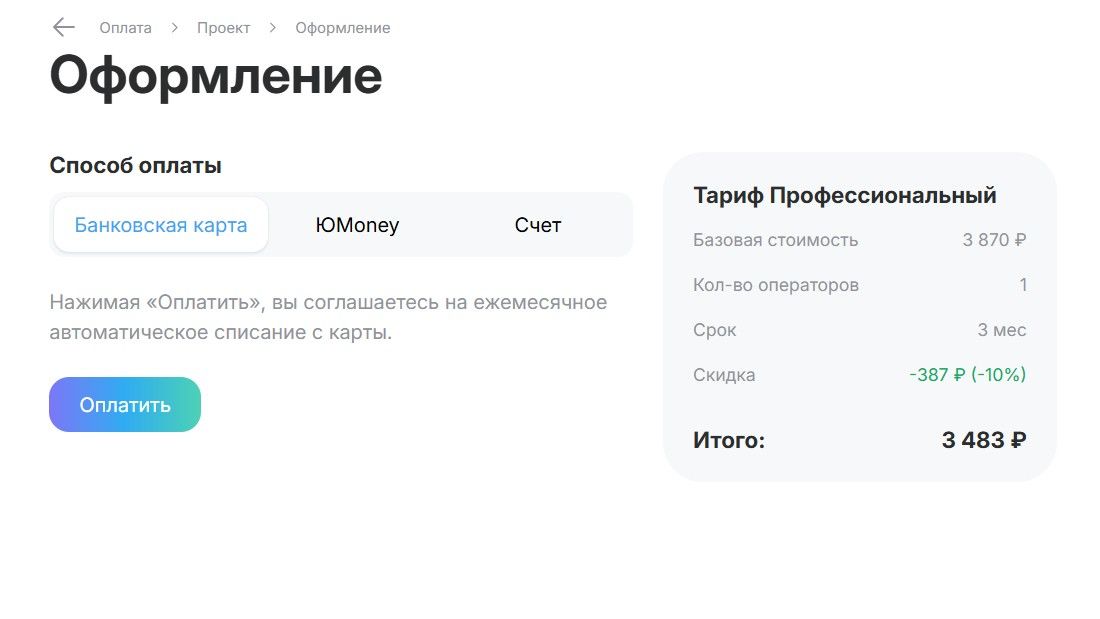Click the back arrow icon
This screenshot has height=619, width=1100.
click(x=63, y=28)
